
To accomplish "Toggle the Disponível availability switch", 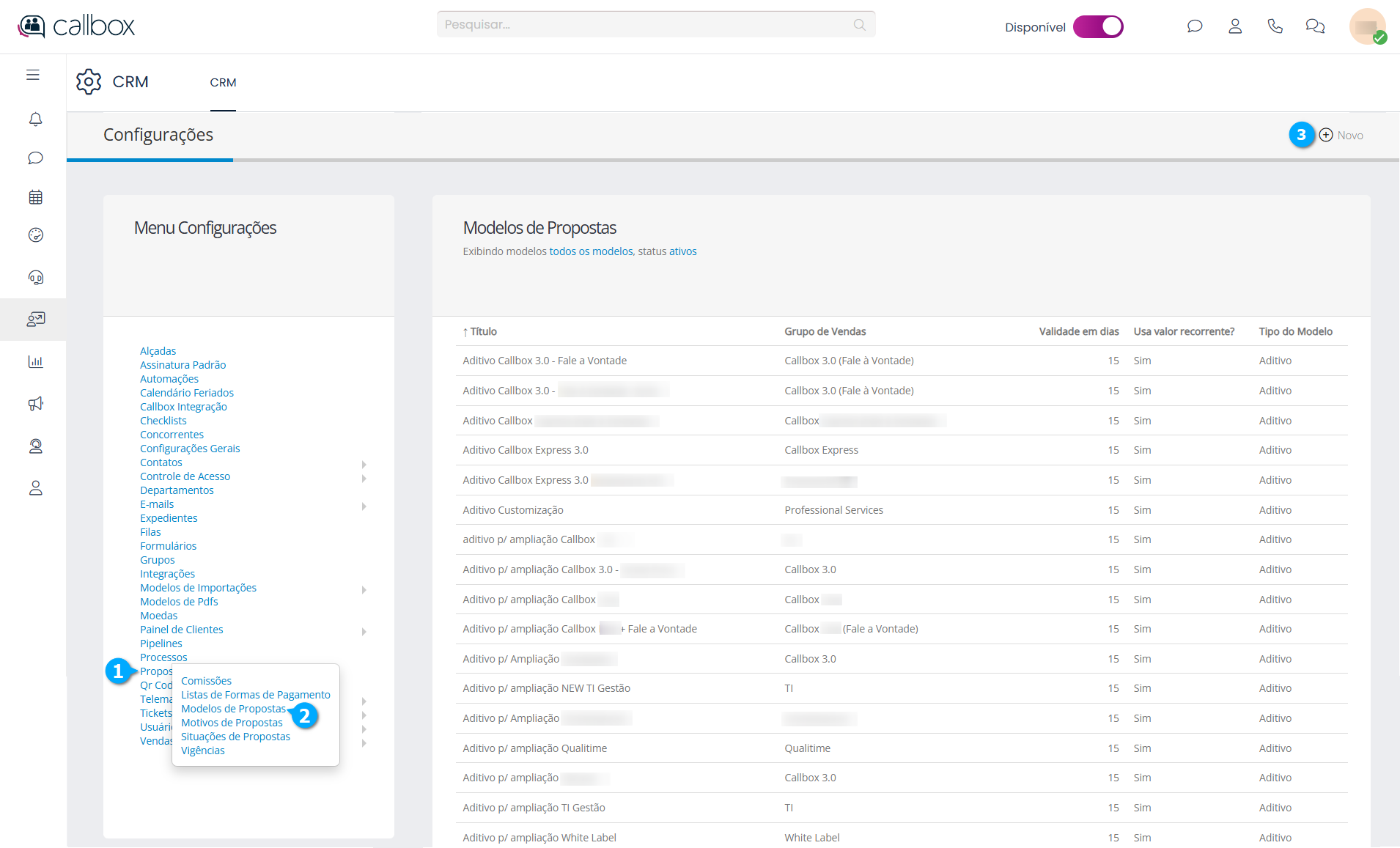I will click(1097, 27).
